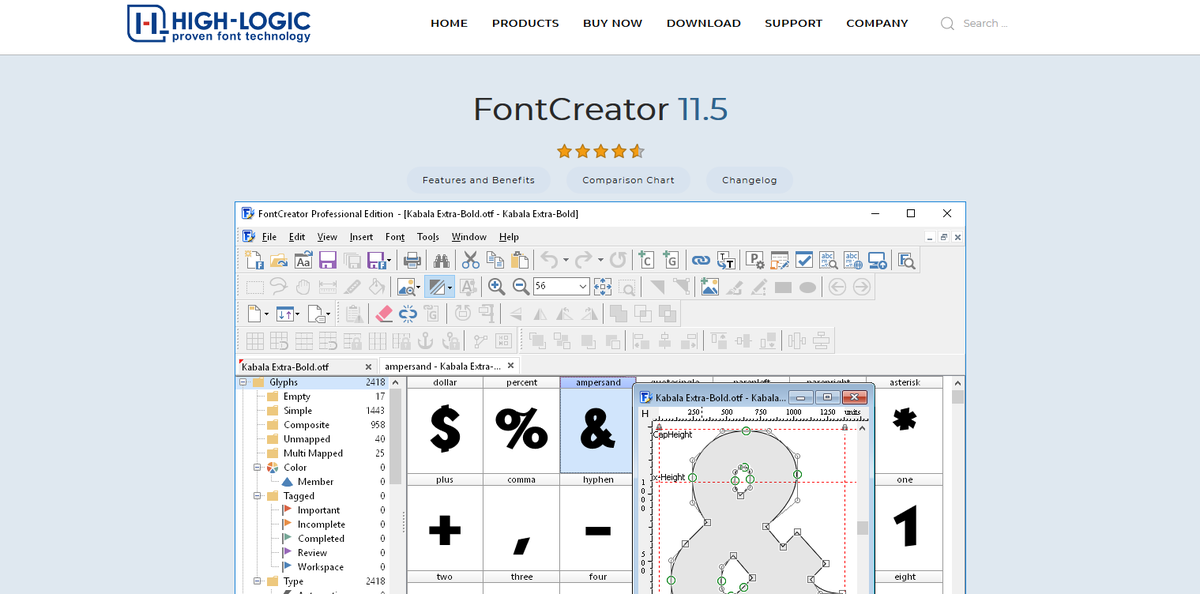Click the Print icon in the toolbar
1200x594 pixels.
[412, 260]
